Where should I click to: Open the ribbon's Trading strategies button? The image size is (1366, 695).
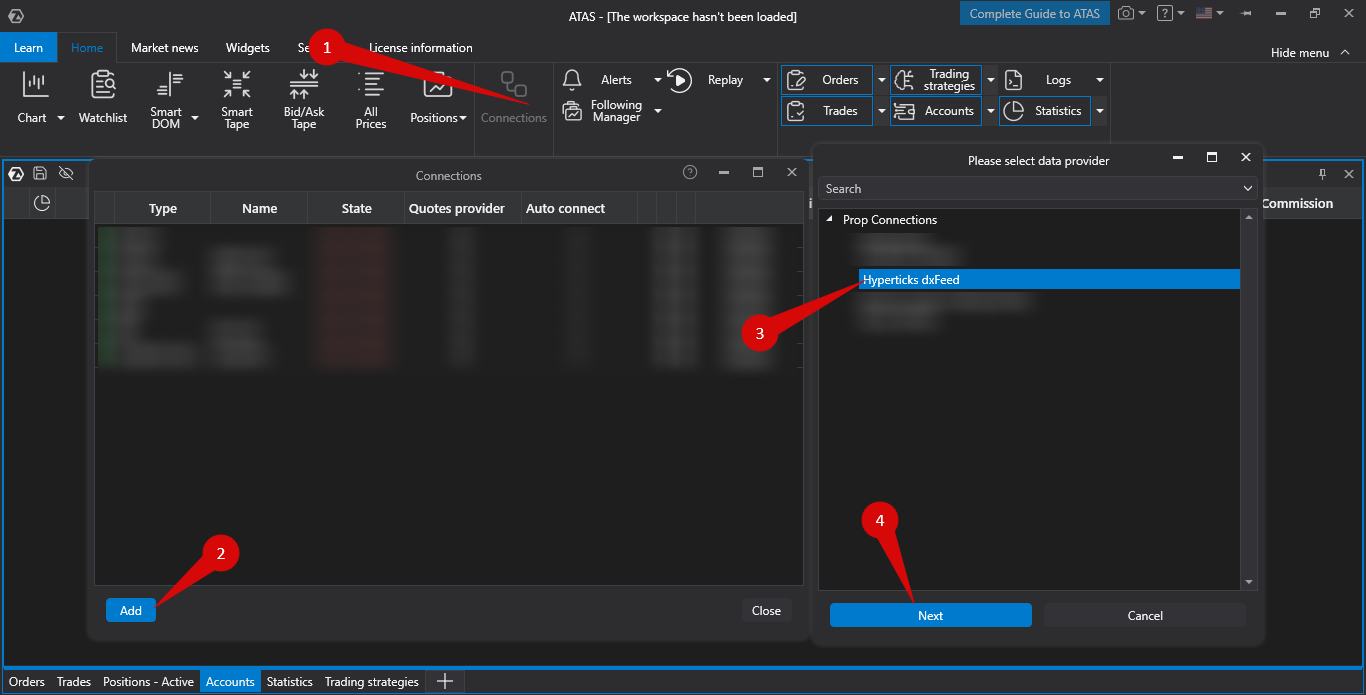point(936,80)
